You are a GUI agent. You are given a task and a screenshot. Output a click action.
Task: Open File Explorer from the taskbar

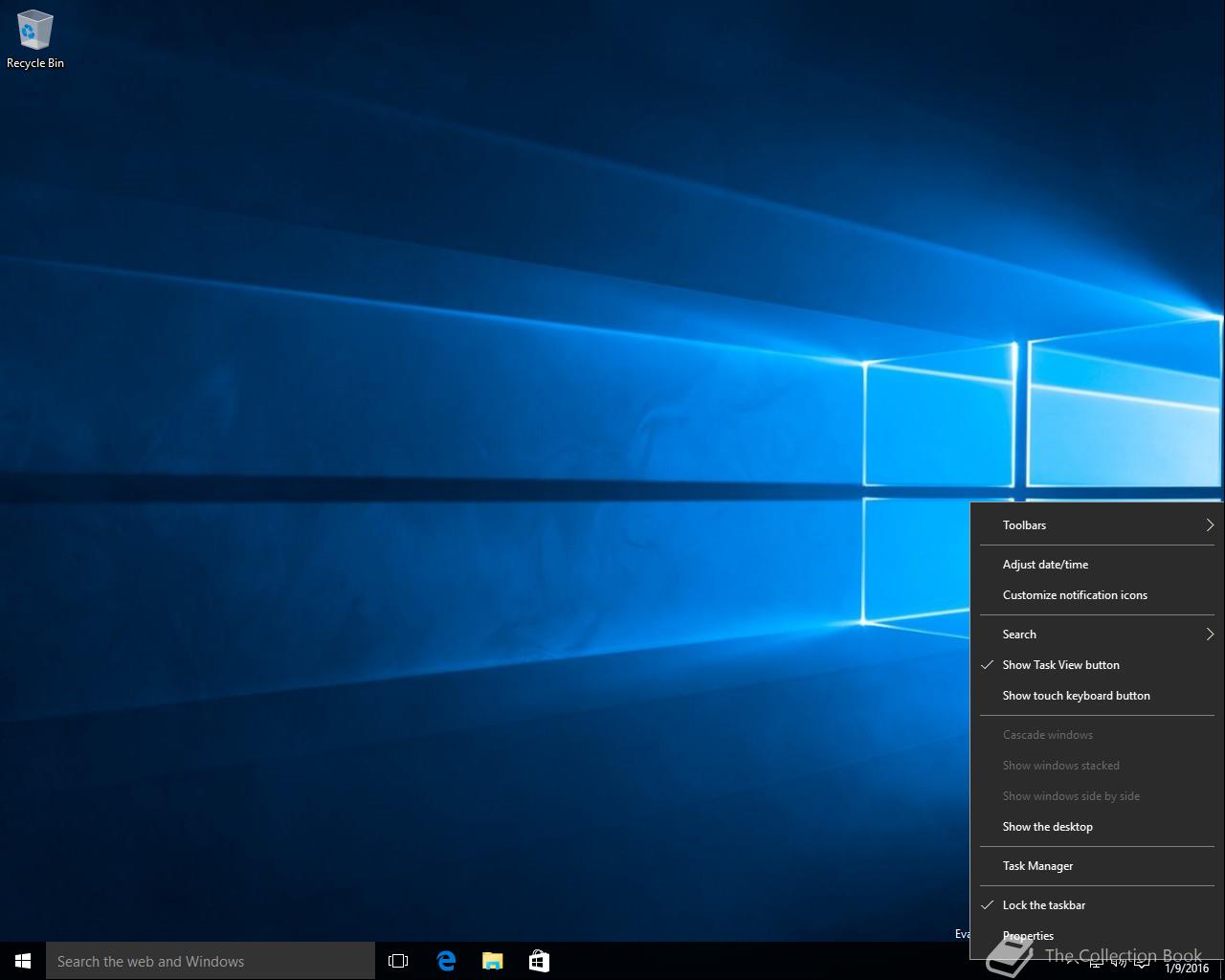tap(492, 961)
